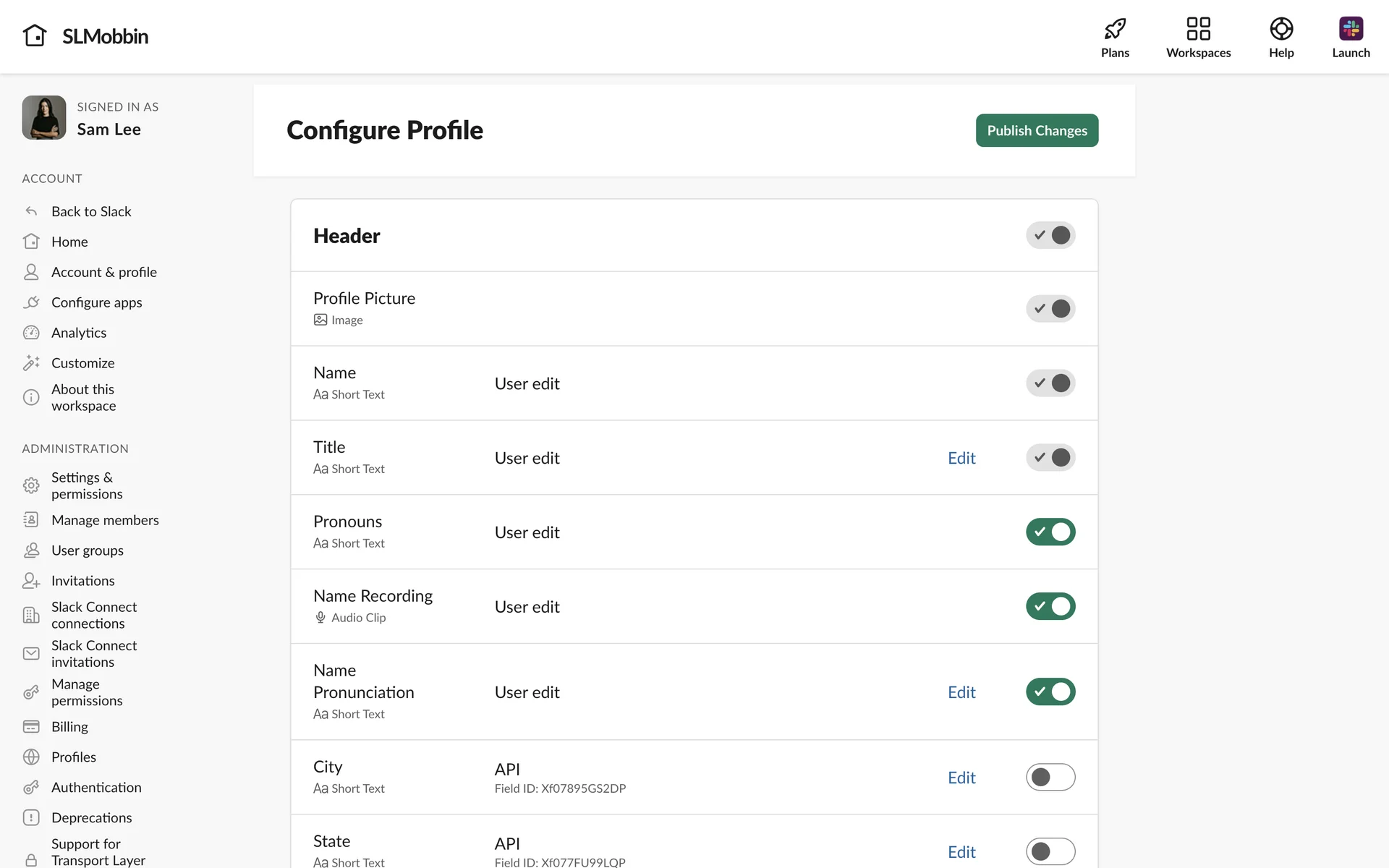
Task: Click the Help lifebuoy icon
Action: (1281, 29)
